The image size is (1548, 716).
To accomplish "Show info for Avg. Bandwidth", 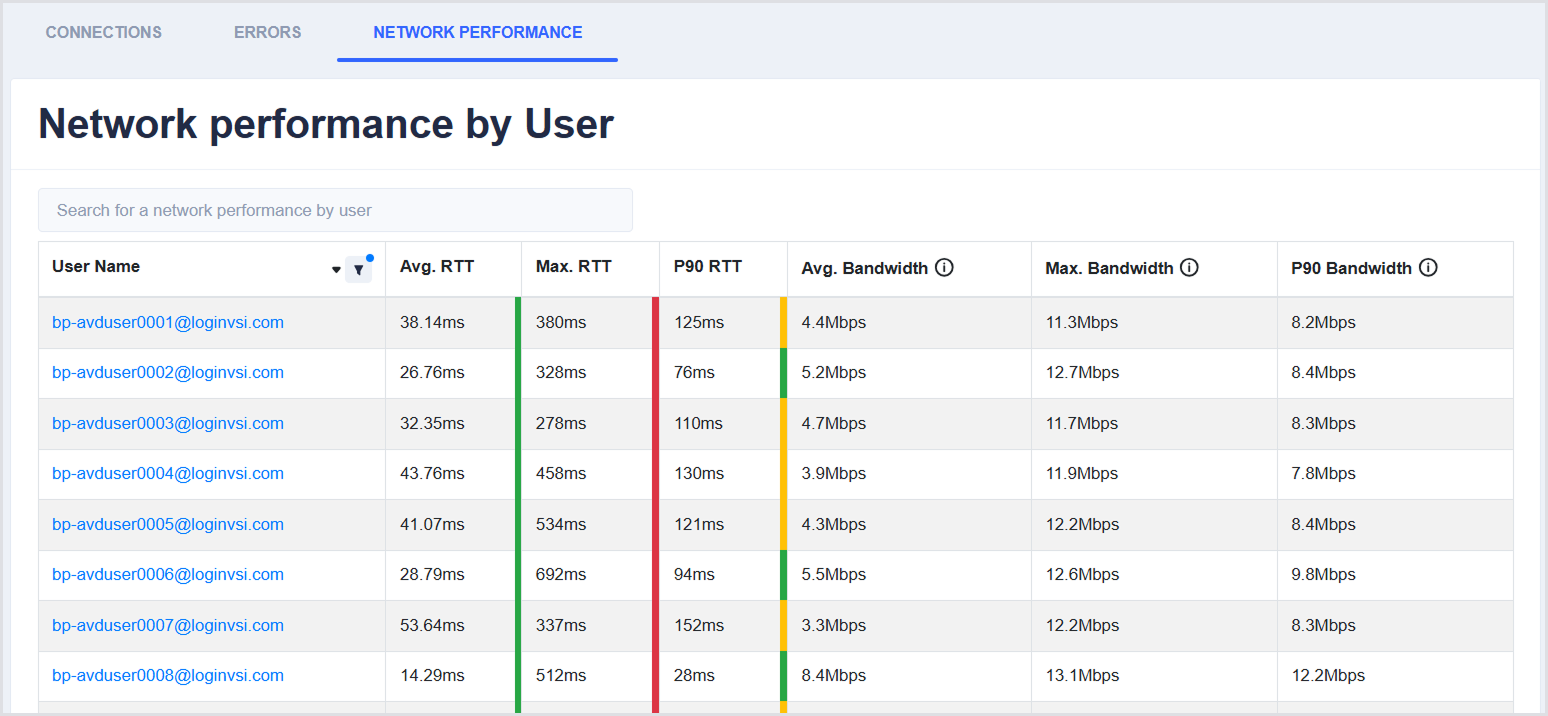I will pos(944,268).
